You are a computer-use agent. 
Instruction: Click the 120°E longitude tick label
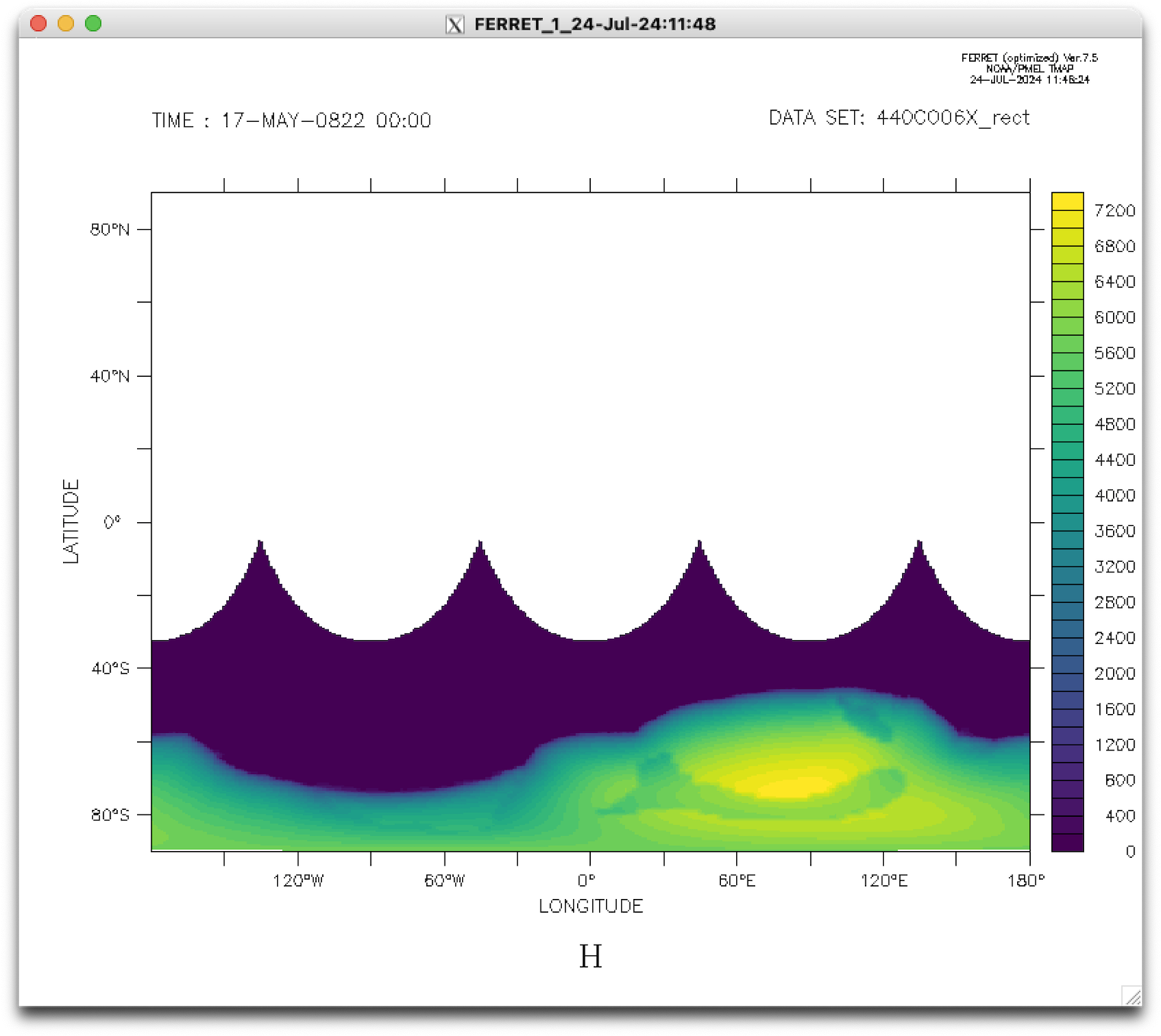884,881
